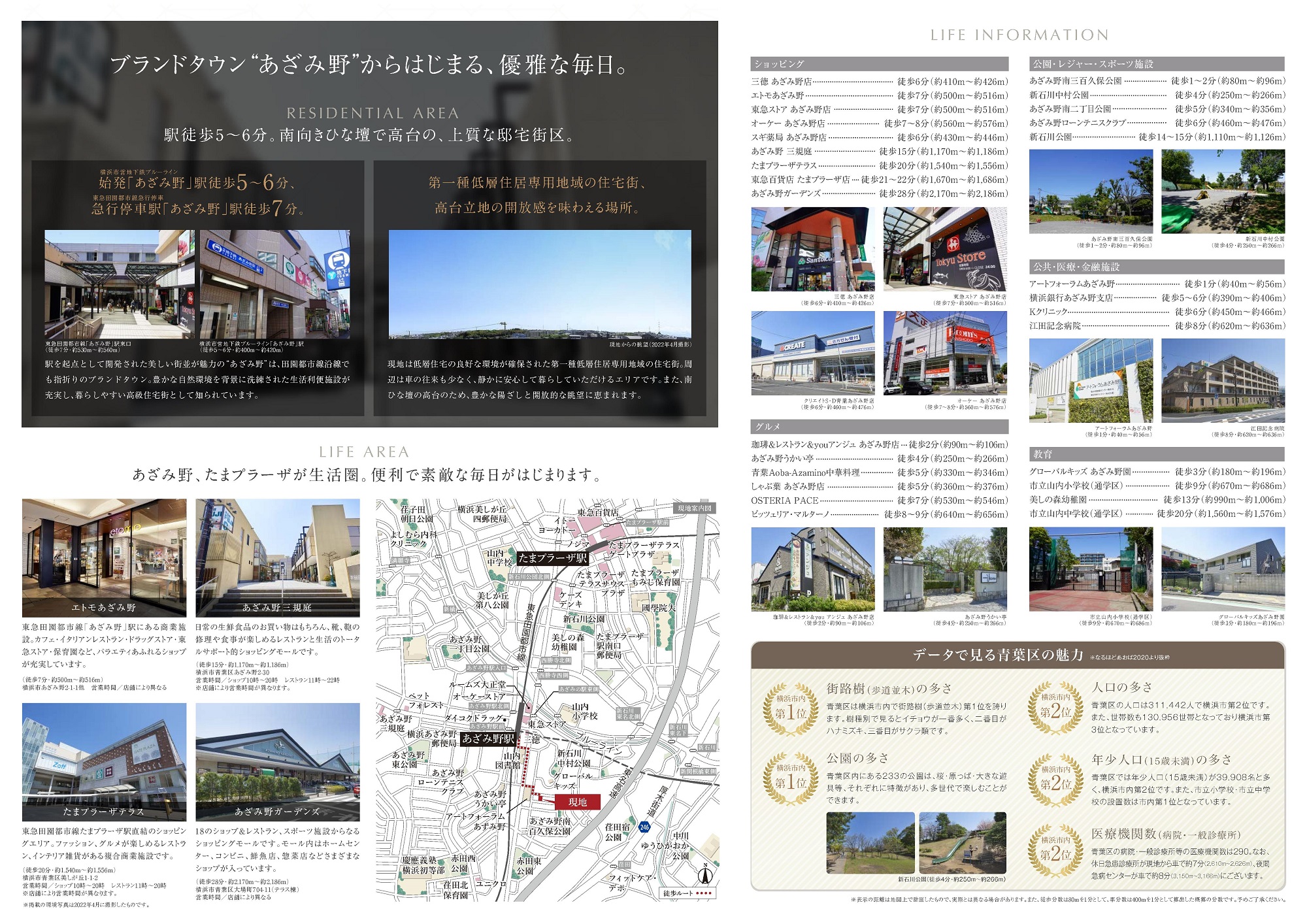Image resolution: width=1307 pixels, height=924 pixels.
Task: Click the データで見る青葉区の魅力 banner
Action: pos(1017,655)
